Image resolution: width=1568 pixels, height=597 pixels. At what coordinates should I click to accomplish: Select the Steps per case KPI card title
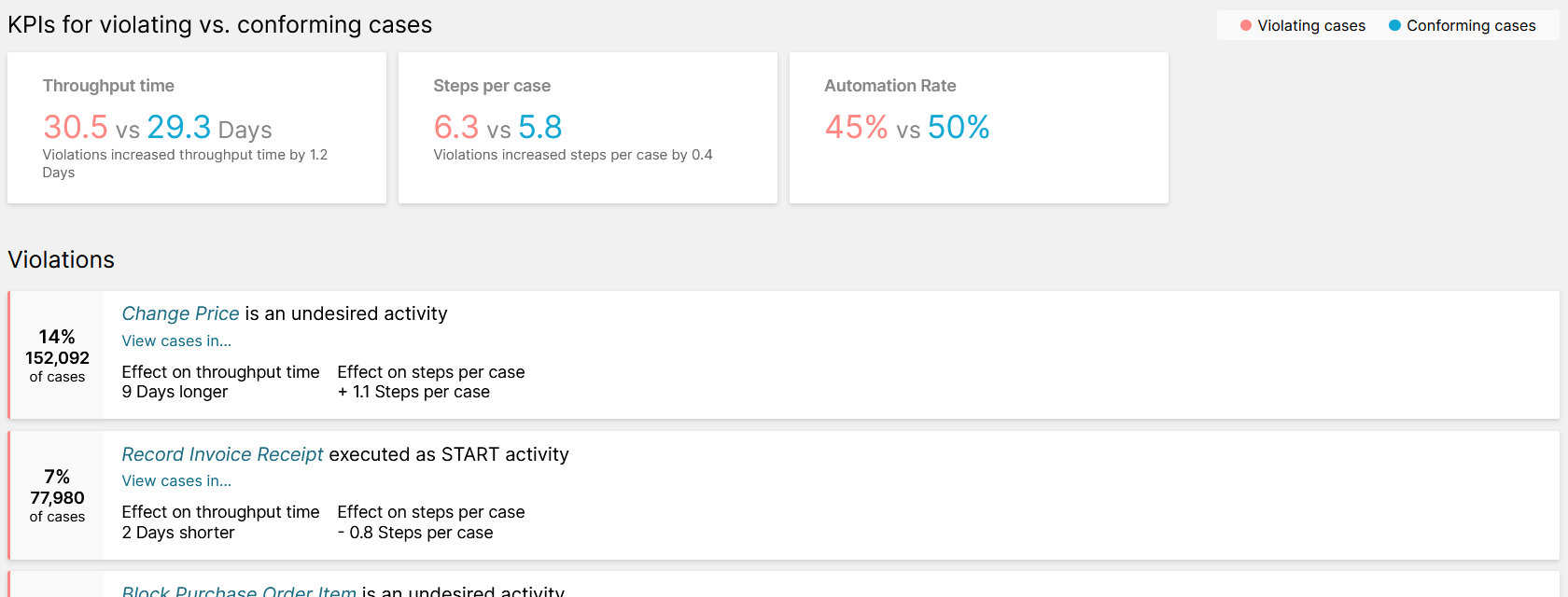coord(492,86)
